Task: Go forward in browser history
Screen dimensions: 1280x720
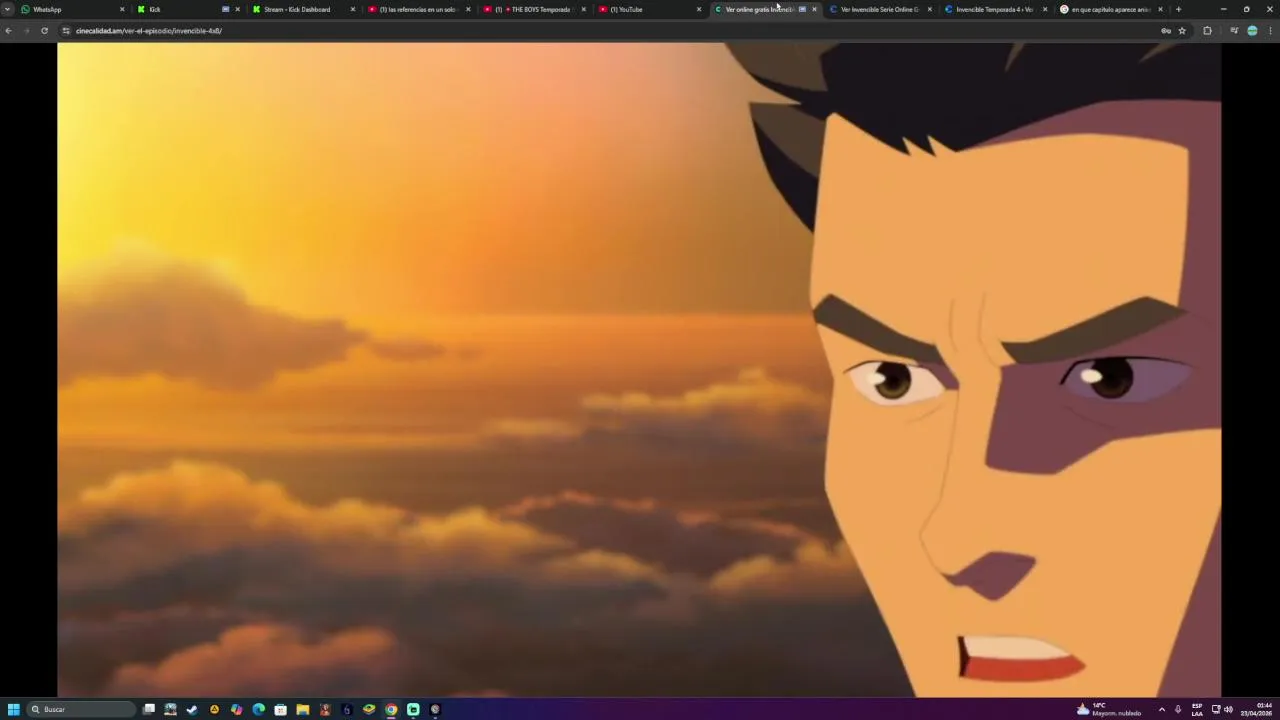Action: [26, 31]
